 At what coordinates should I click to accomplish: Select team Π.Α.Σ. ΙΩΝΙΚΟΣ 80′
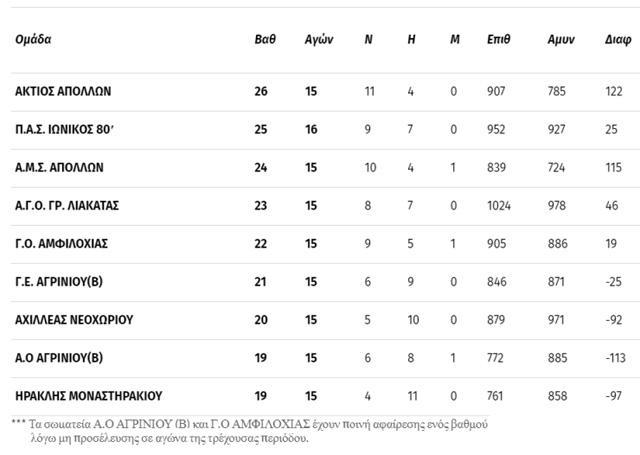point(65,129)
